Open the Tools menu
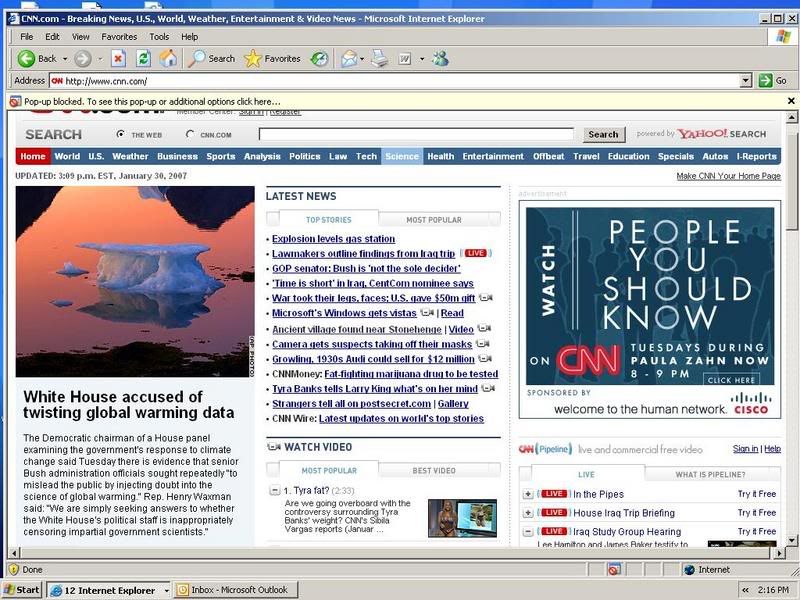The height and width of the screenshot is (600, 800). pyautogui.click(x=159, y=37)
